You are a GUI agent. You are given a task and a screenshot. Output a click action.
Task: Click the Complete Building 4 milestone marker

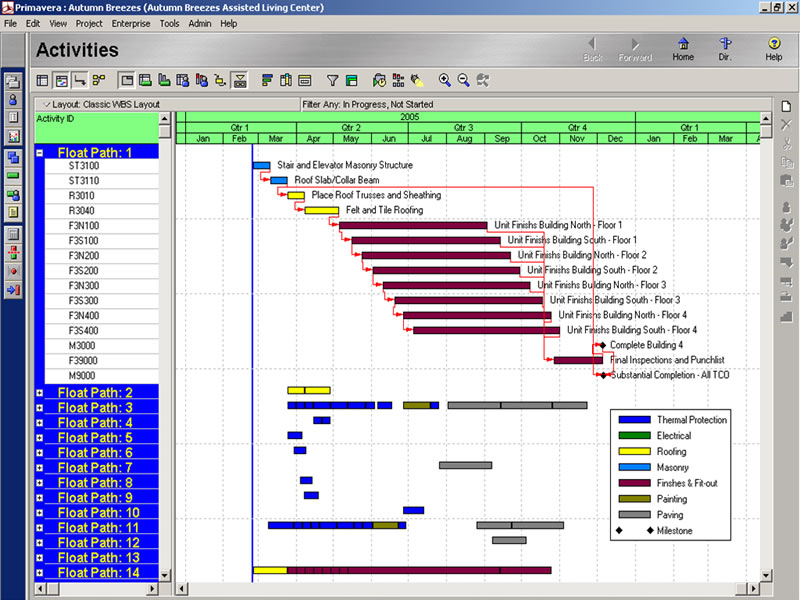click(x=602, y=345)
